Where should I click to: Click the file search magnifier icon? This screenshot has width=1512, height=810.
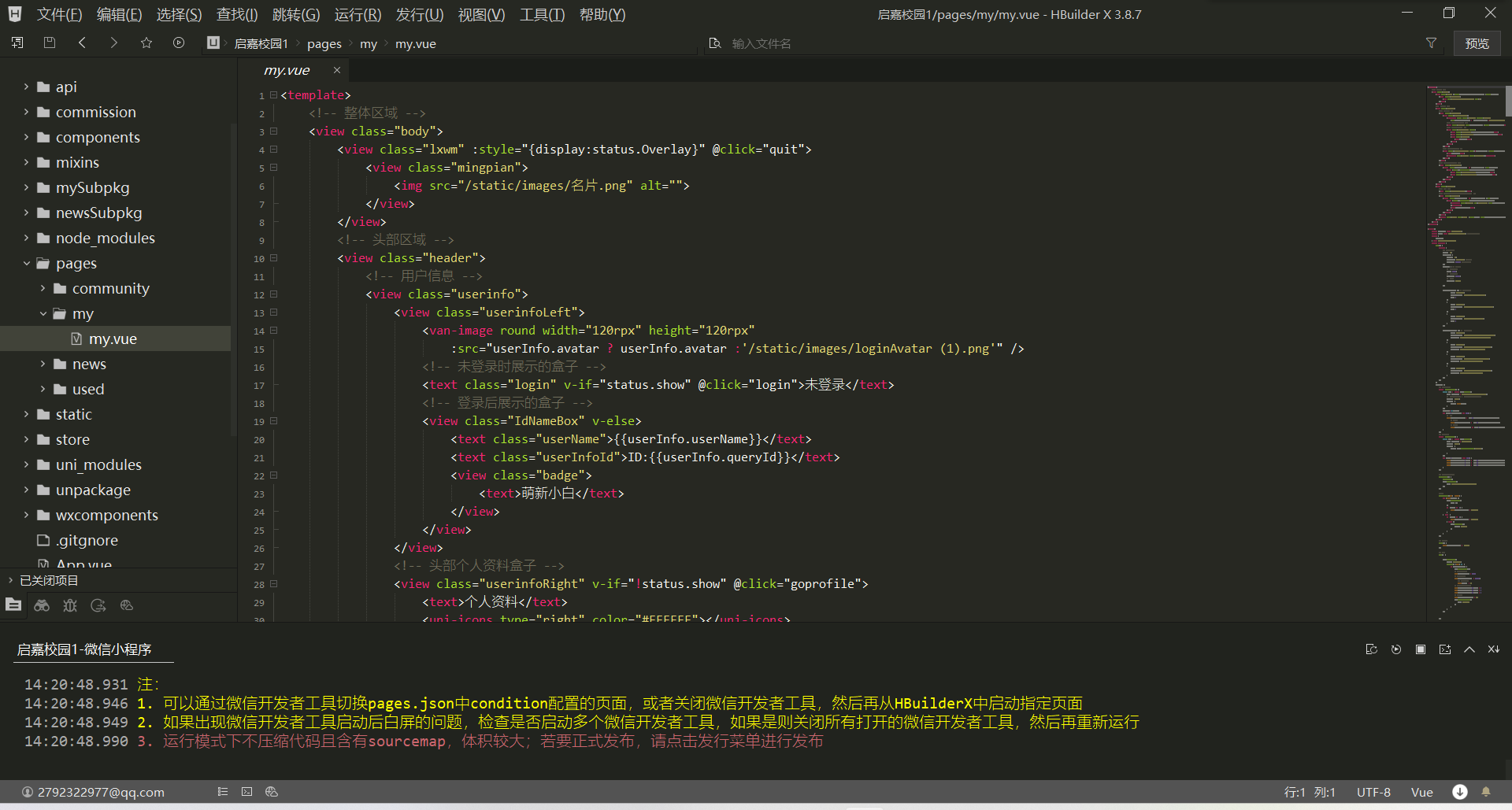715,43
